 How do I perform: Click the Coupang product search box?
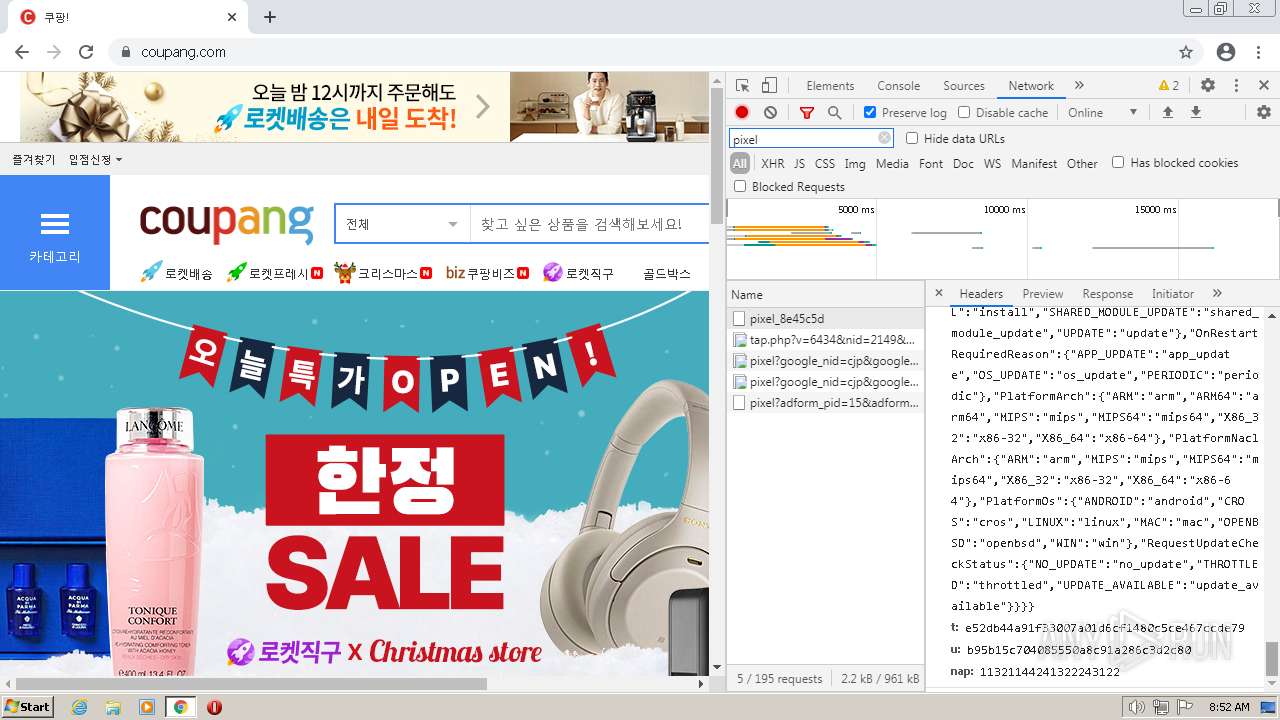tap(590, 224)
